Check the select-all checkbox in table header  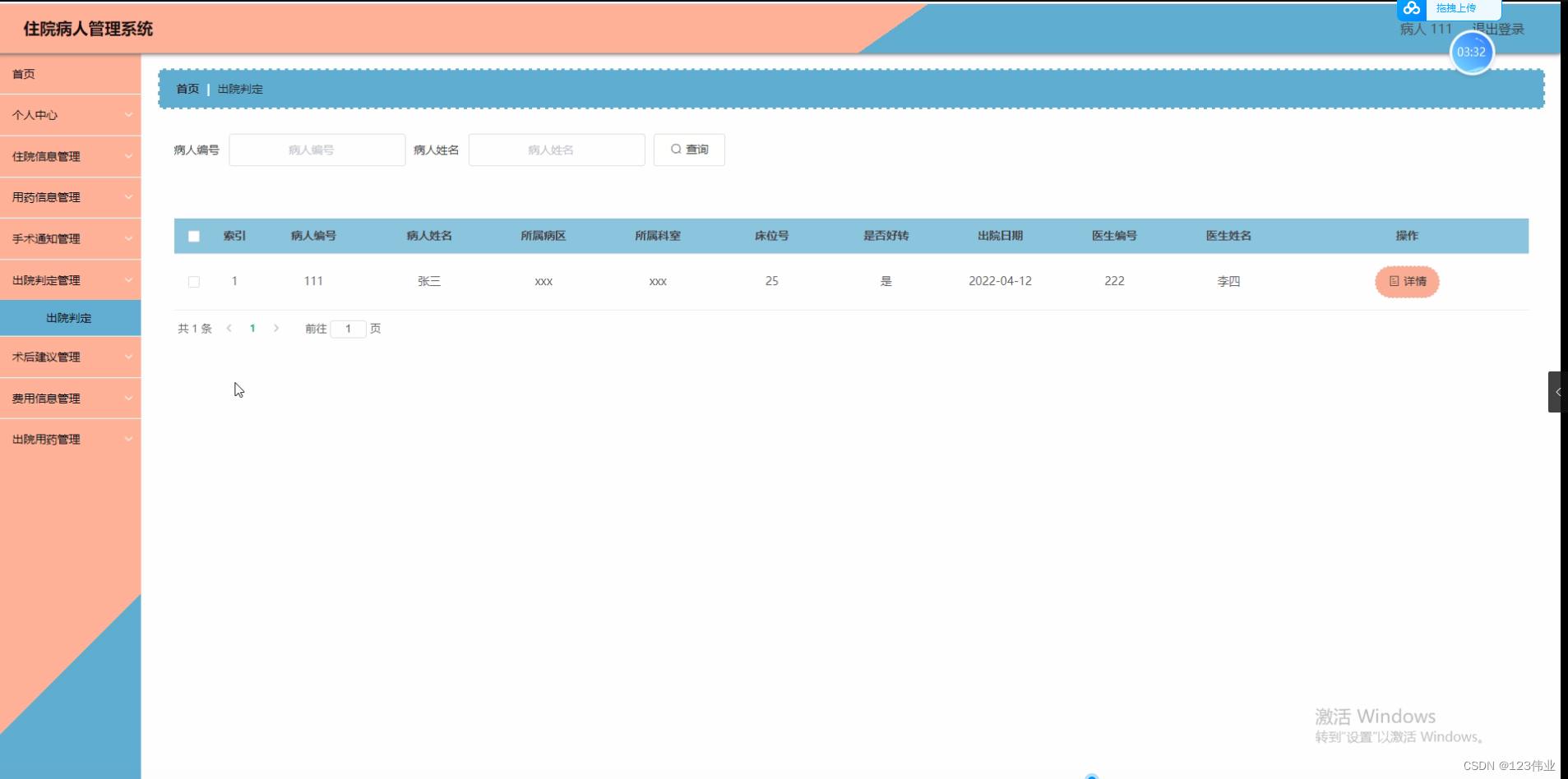point(194,236)
